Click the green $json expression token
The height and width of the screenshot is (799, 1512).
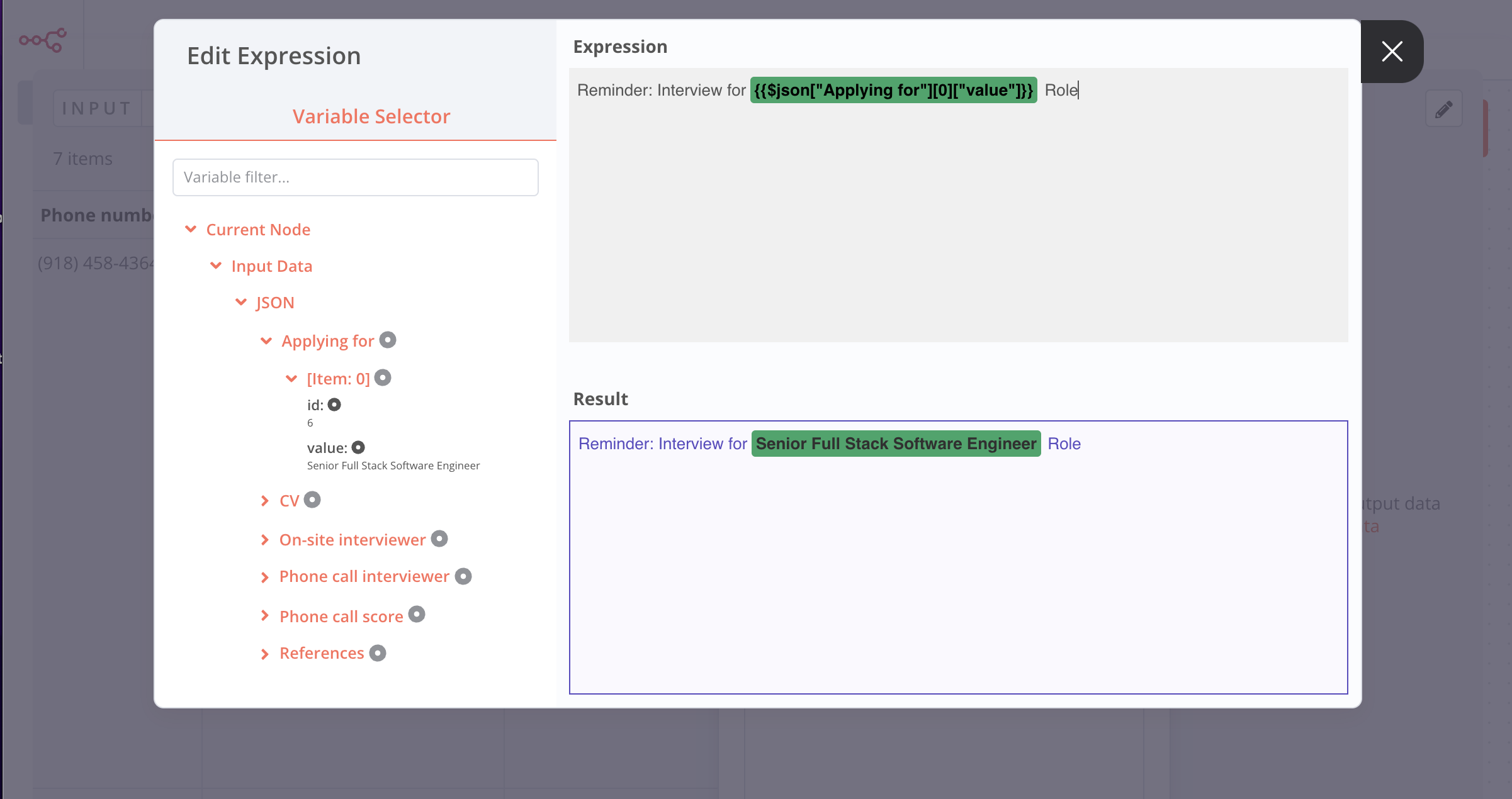(893, 90)
